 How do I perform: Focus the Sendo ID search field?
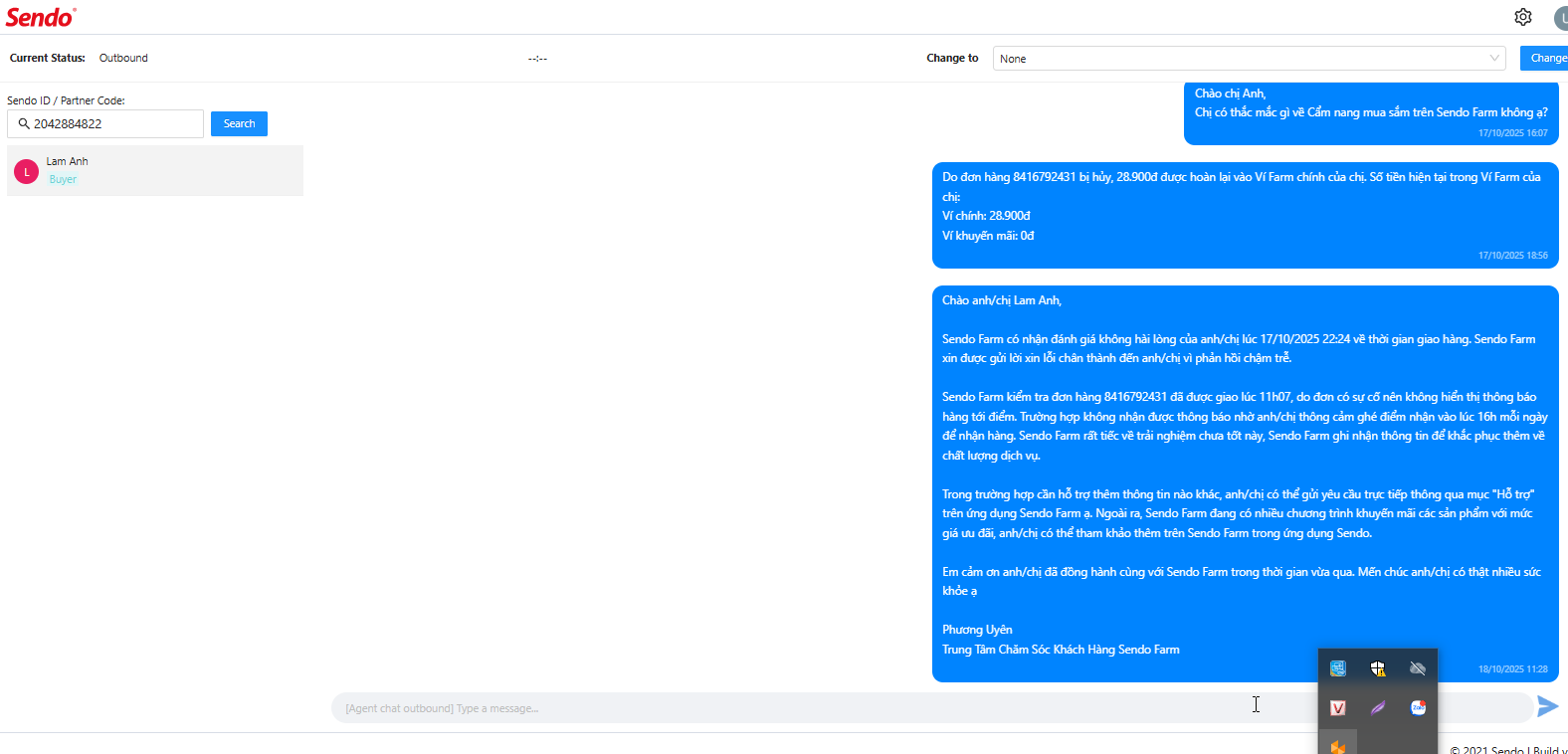click(x=105, y=123)
